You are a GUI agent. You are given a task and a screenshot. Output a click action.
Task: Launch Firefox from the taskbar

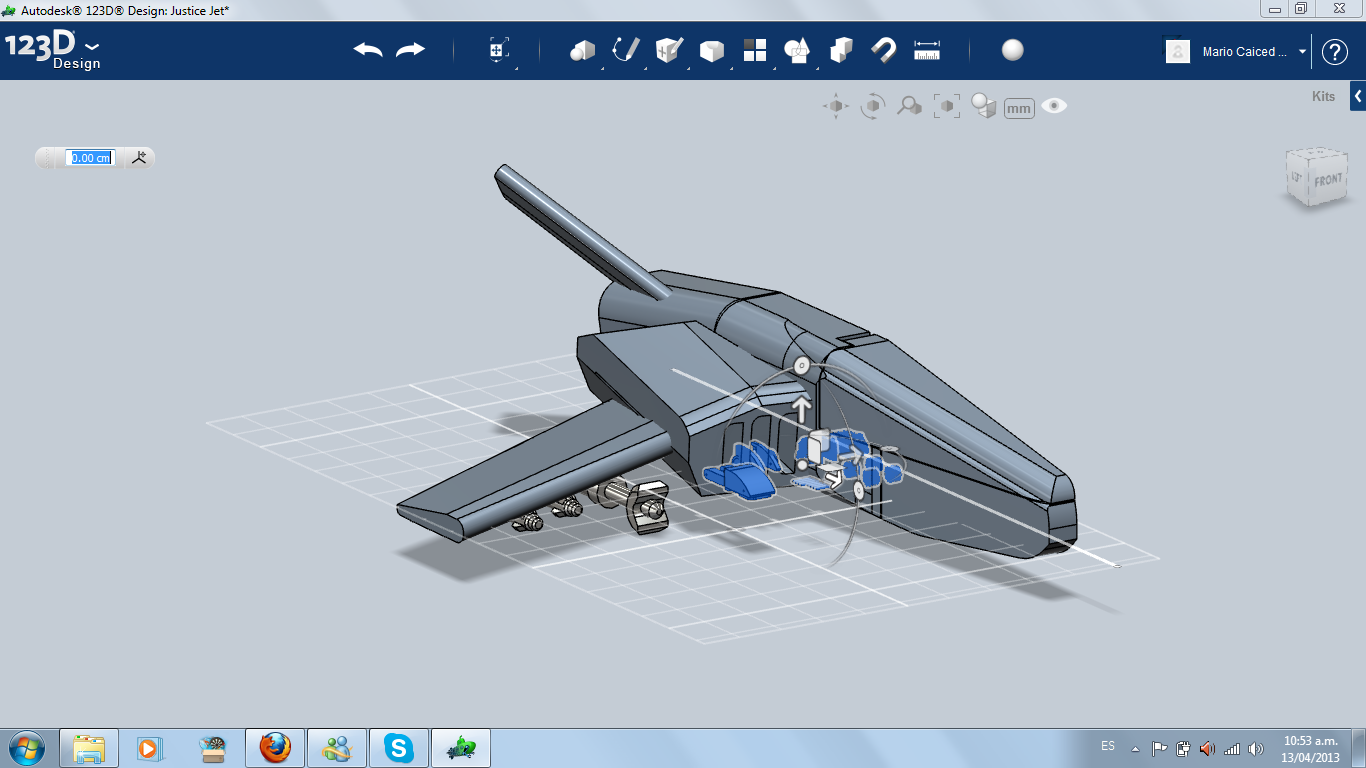[274, 748]
